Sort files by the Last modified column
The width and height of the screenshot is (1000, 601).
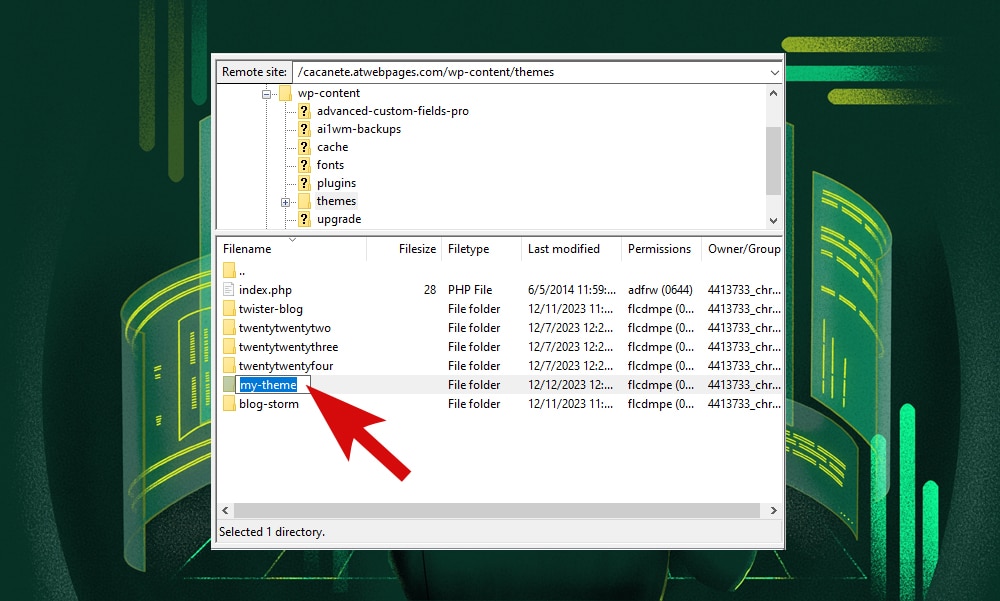(x=564, y=248)
